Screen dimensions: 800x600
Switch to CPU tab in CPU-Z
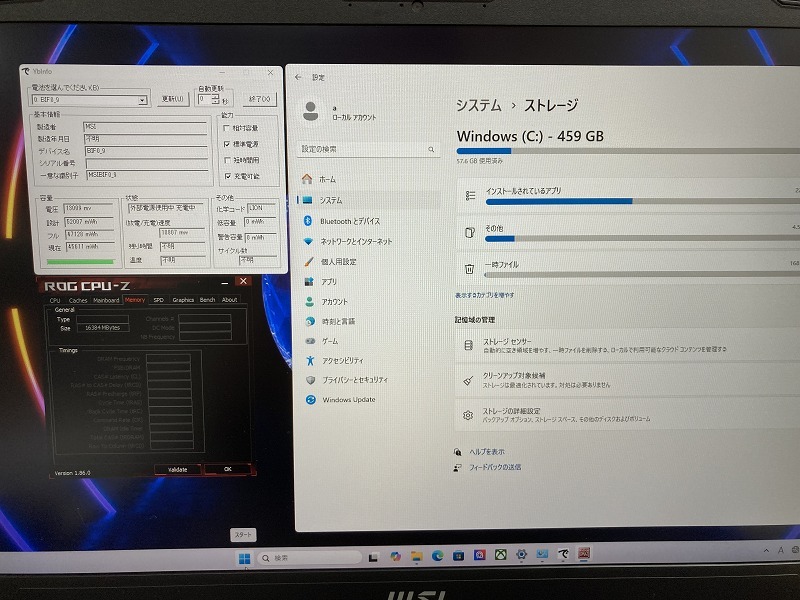pos(55,301)
